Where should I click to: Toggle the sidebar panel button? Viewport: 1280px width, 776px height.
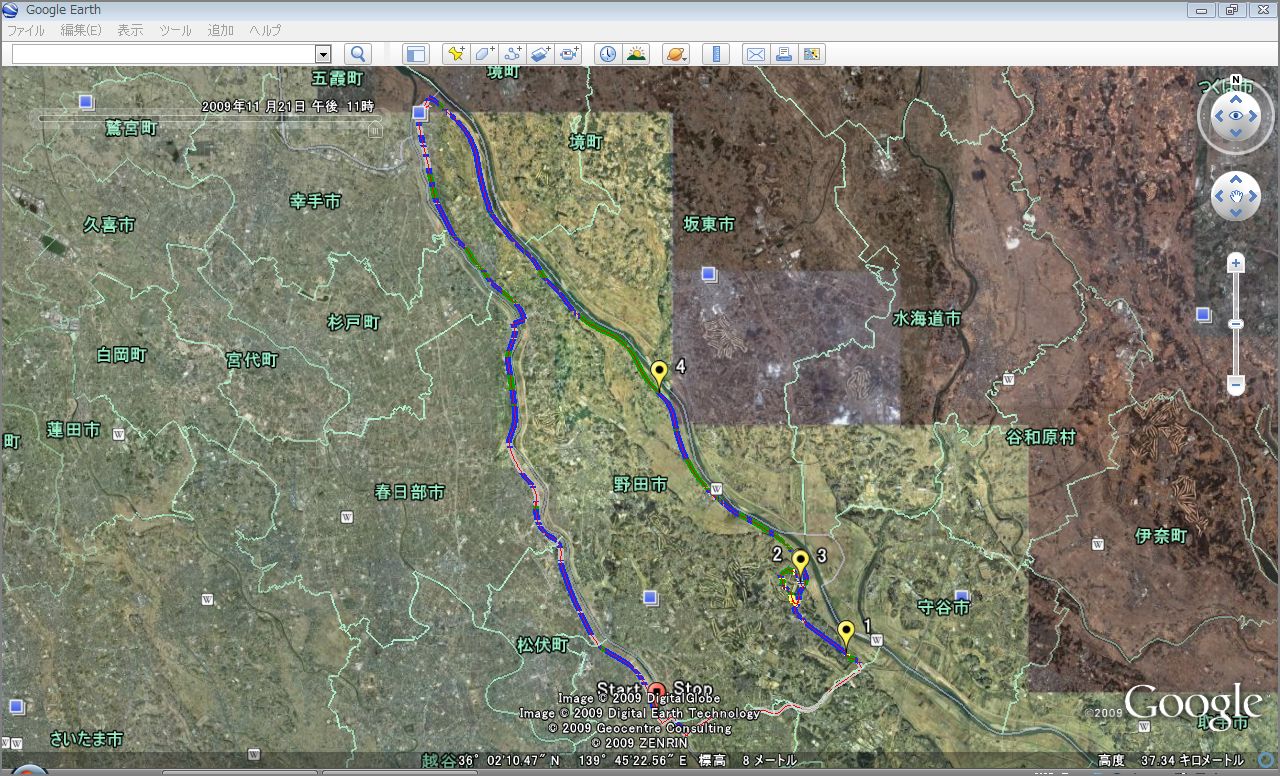[x=415, y=54]
